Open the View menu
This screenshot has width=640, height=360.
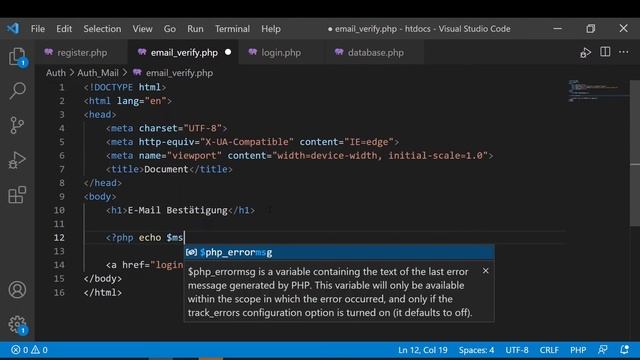pyautogui.click(x=142, y=29)
